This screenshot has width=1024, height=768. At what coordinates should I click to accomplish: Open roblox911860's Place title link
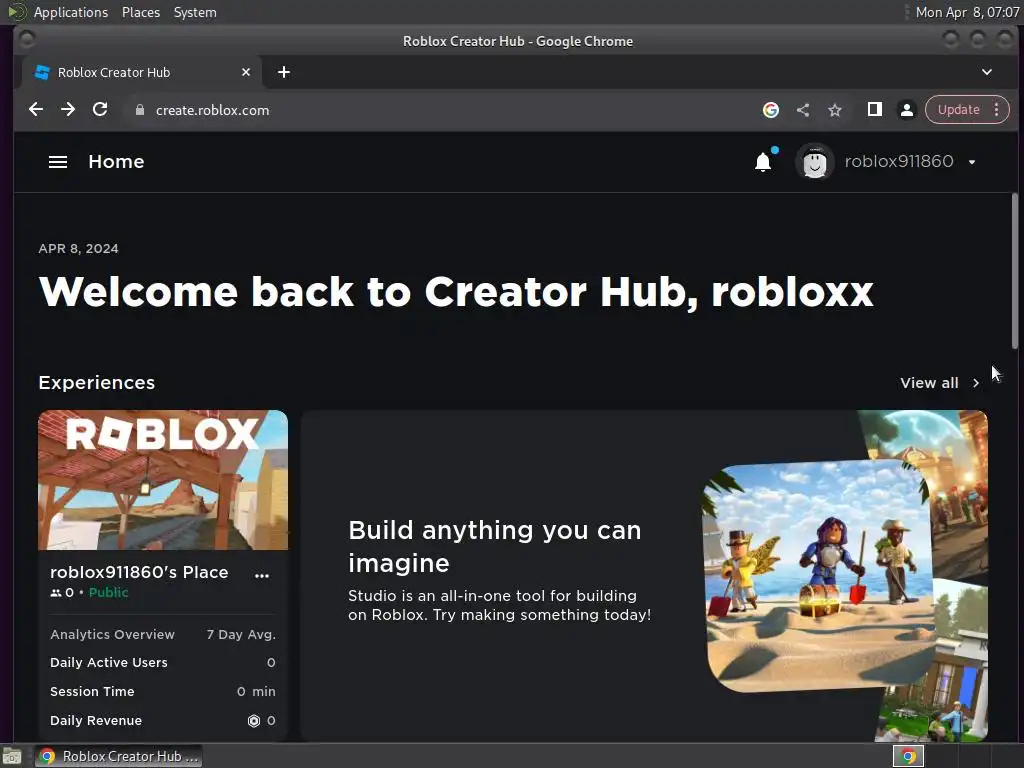pos(139,572)
